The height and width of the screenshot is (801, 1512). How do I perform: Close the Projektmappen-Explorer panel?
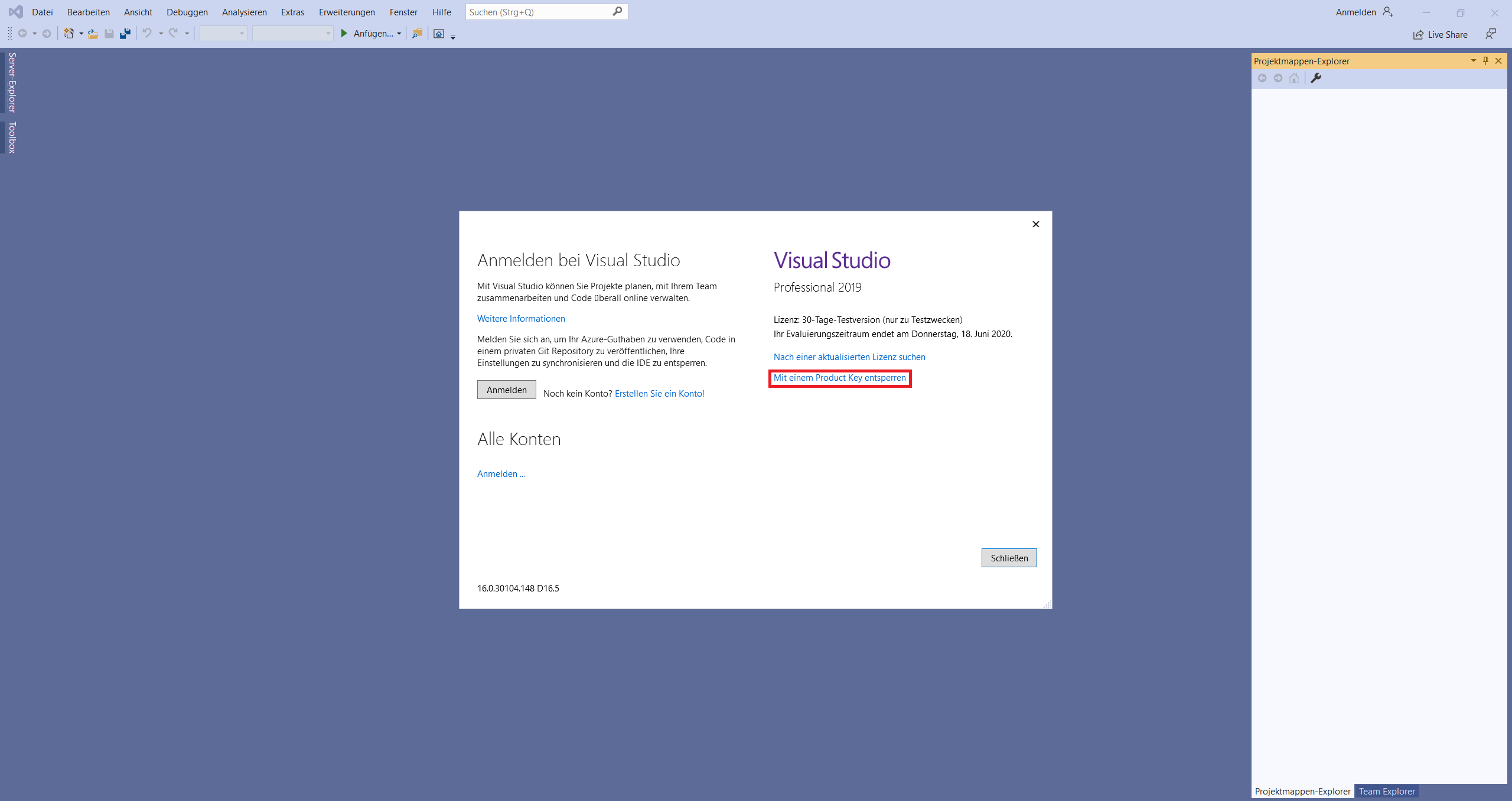click(x=1498, y=61)
